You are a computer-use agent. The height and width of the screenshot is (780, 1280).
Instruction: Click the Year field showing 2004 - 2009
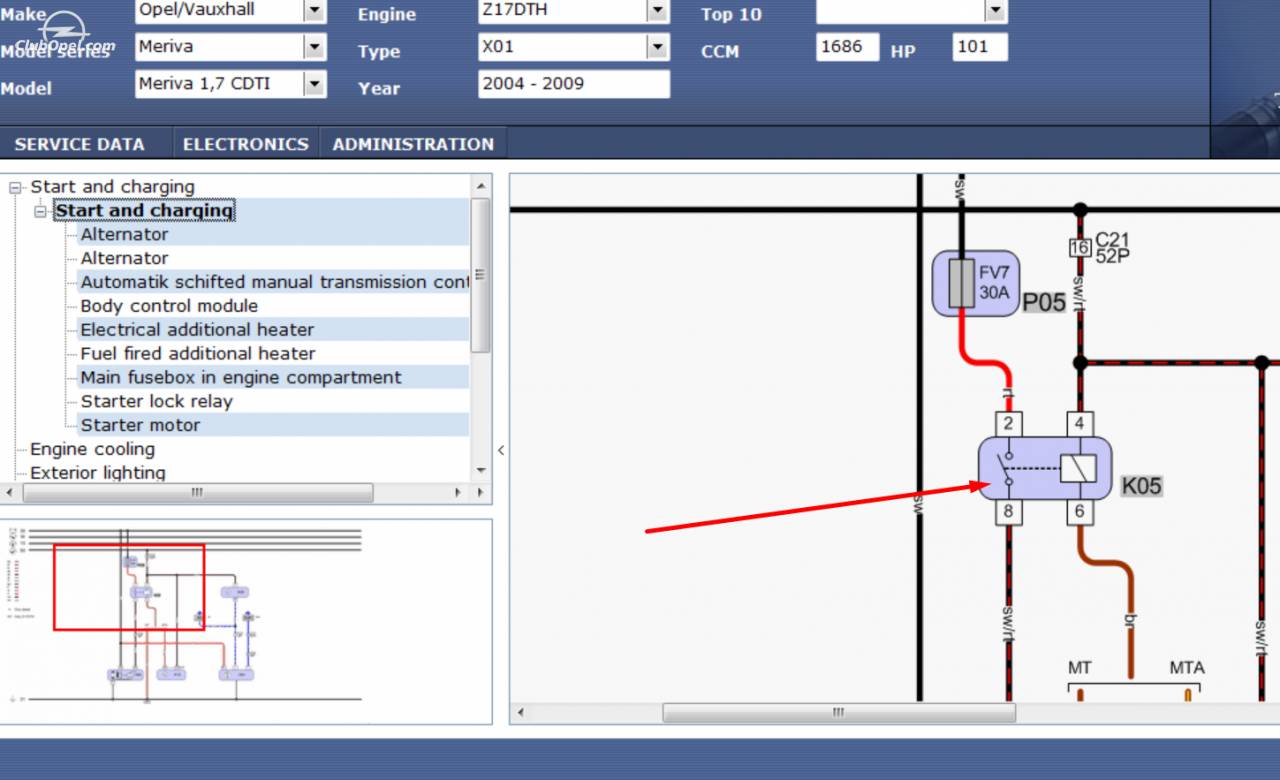(574, 84)
